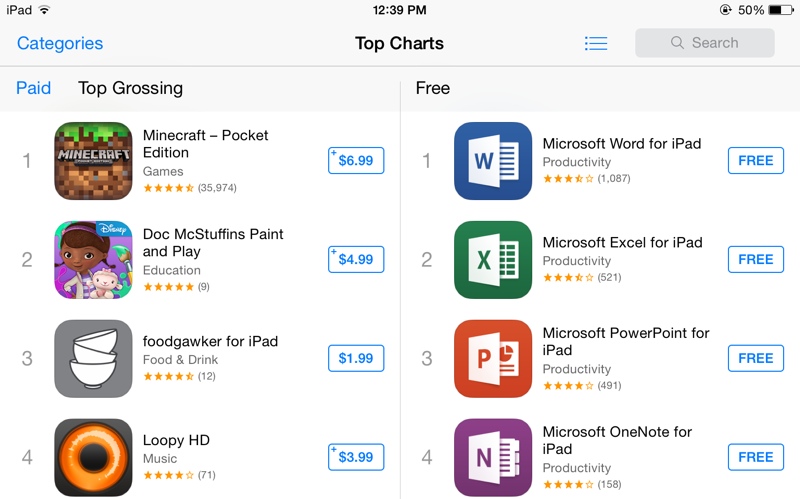
Task: Tap the Doc McStuffins Paint and Play icon
Action: point(93,259)
